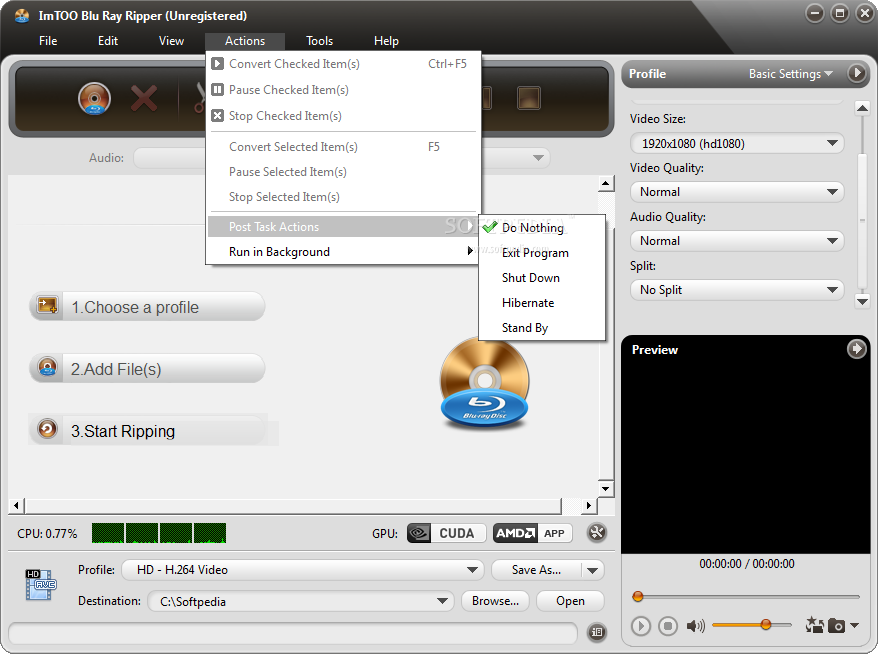Click the file list scroll down arrow
878x654 pixels.
[605, 488]
